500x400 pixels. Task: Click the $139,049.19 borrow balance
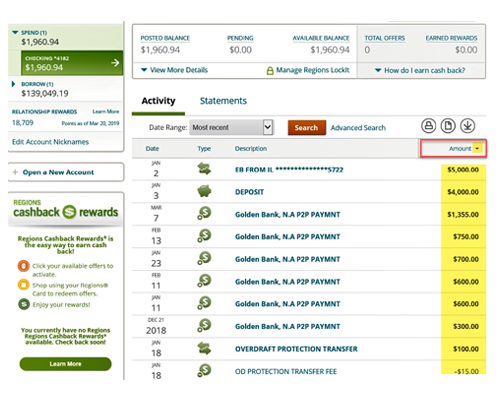45,93
